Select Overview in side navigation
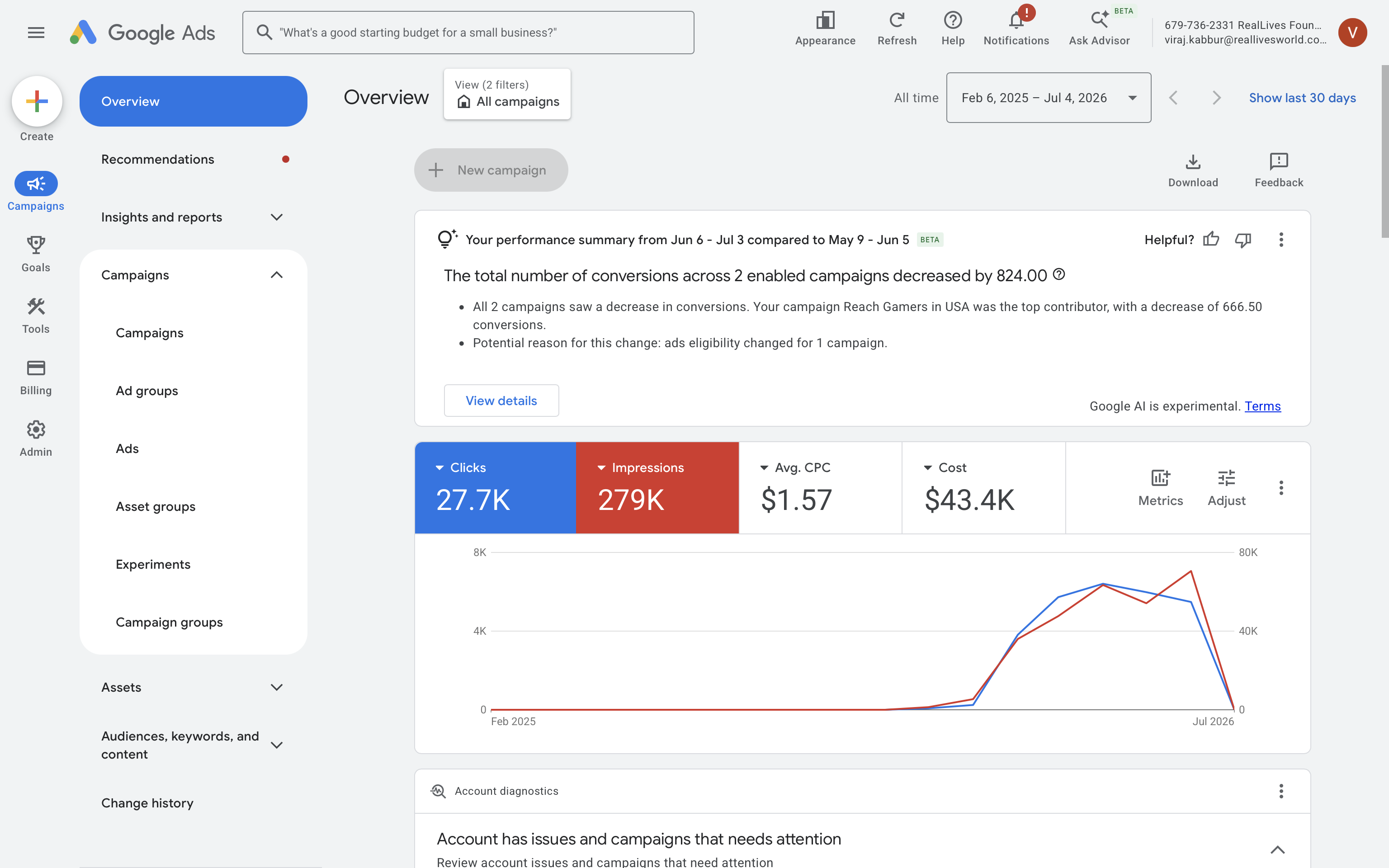Screen dimensions: 1389x868 click(193, 101)
